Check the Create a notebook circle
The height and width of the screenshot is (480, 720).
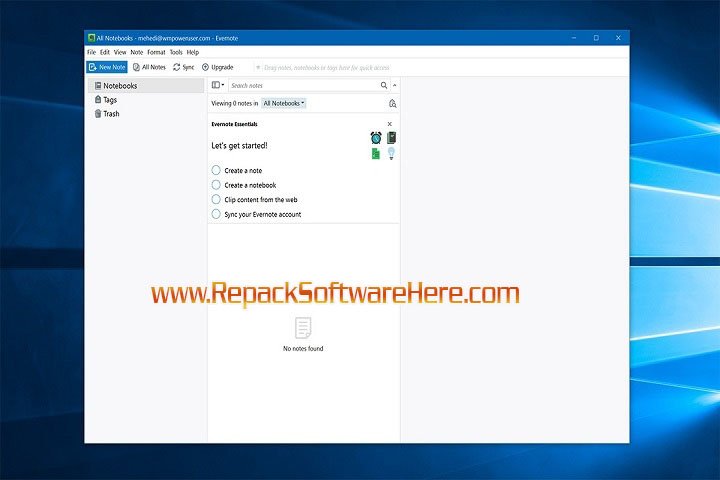point(216,185)
